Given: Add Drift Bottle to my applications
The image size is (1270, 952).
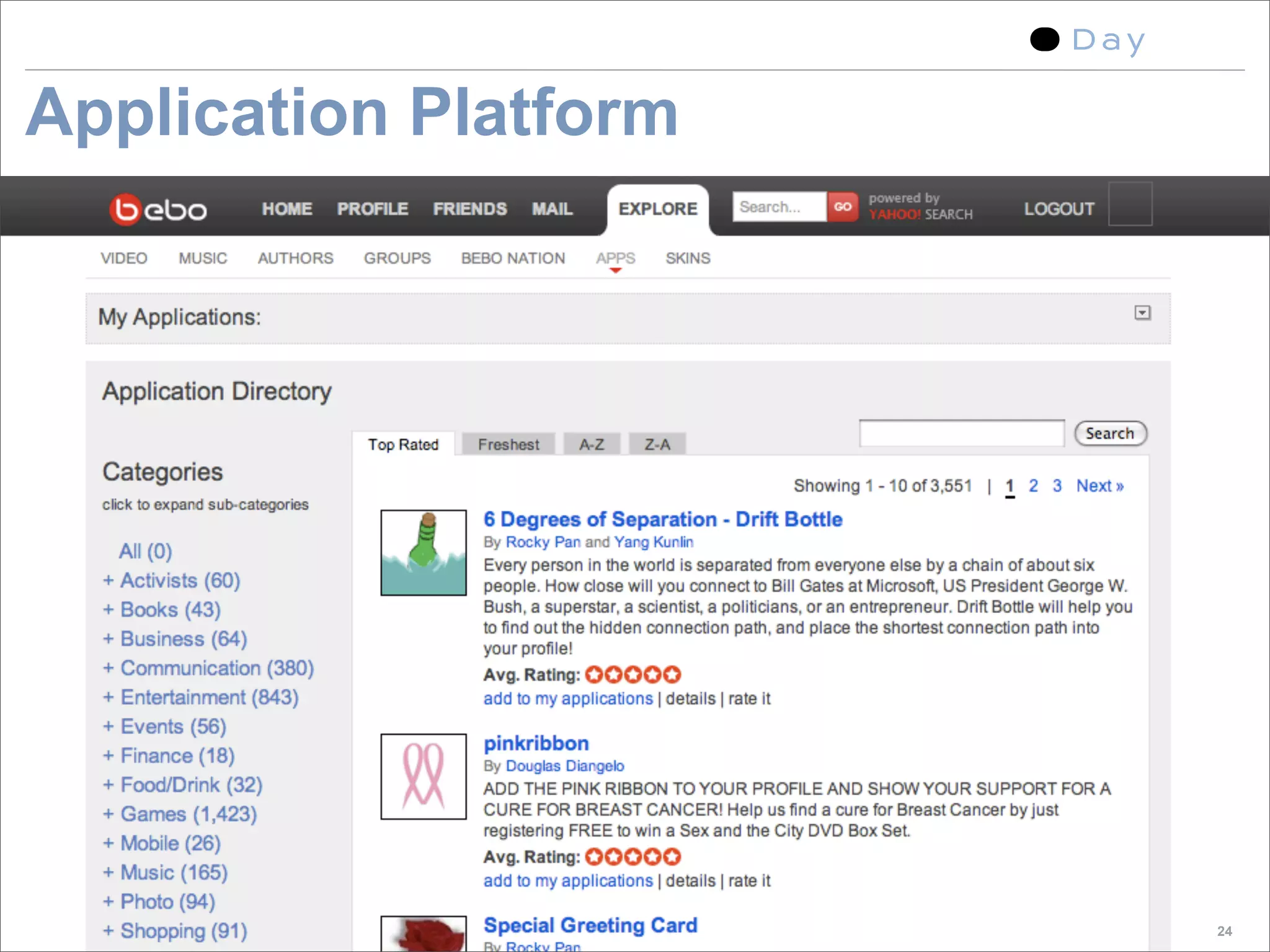Looking at the screenshot, I should point(568,699).
